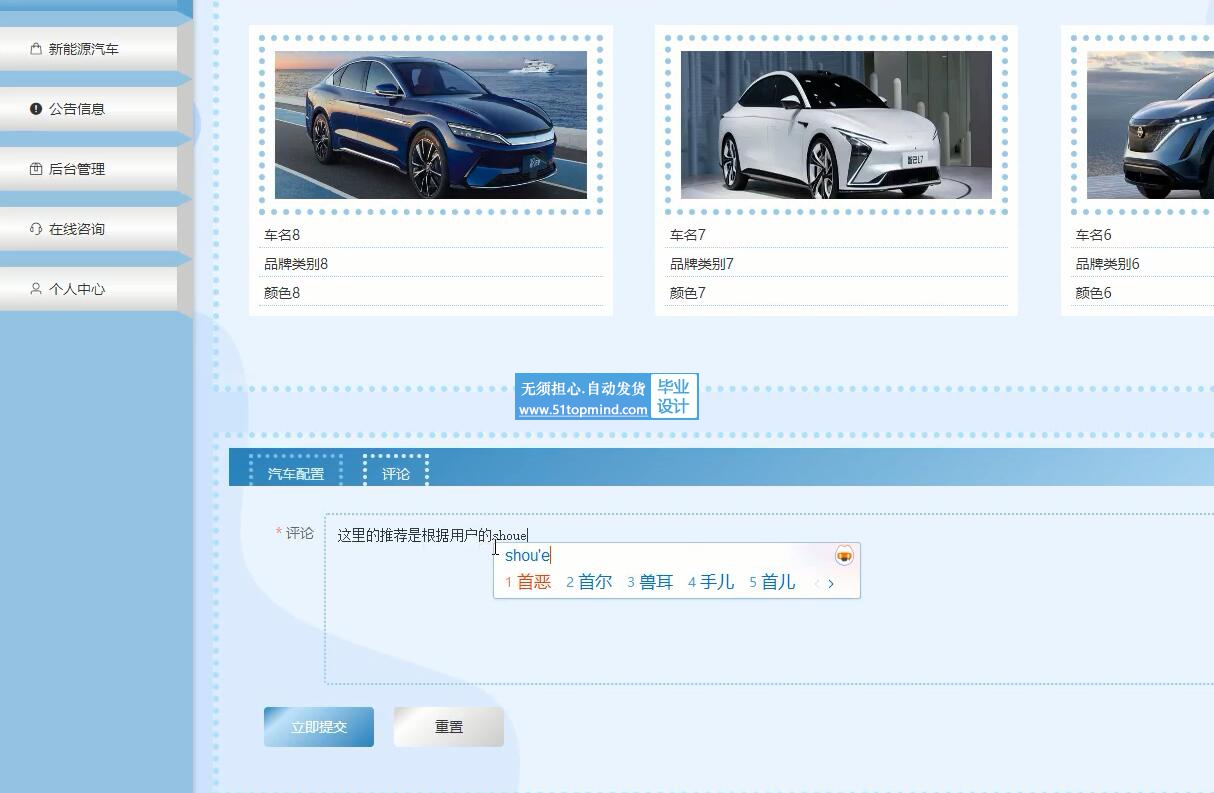The image size is (1214, 793).
Task: Open the car photo for 车名6
Action: [x=1150, y=125]
